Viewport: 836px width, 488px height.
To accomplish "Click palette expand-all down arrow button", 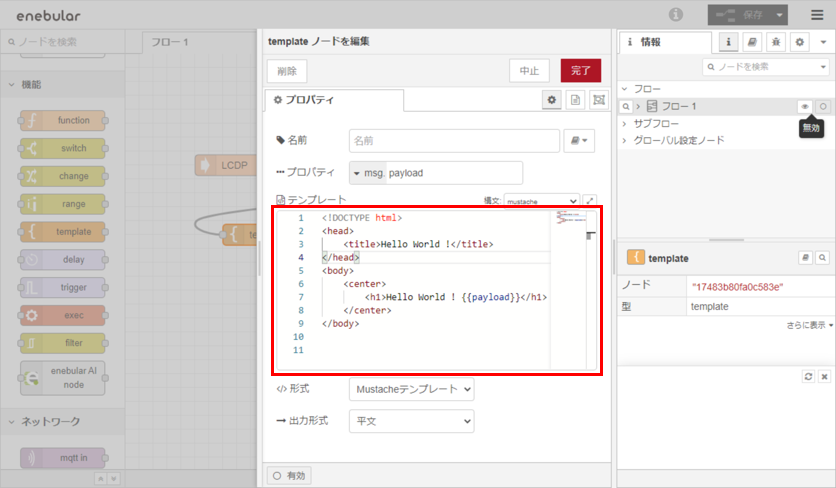I will [114, 478].
